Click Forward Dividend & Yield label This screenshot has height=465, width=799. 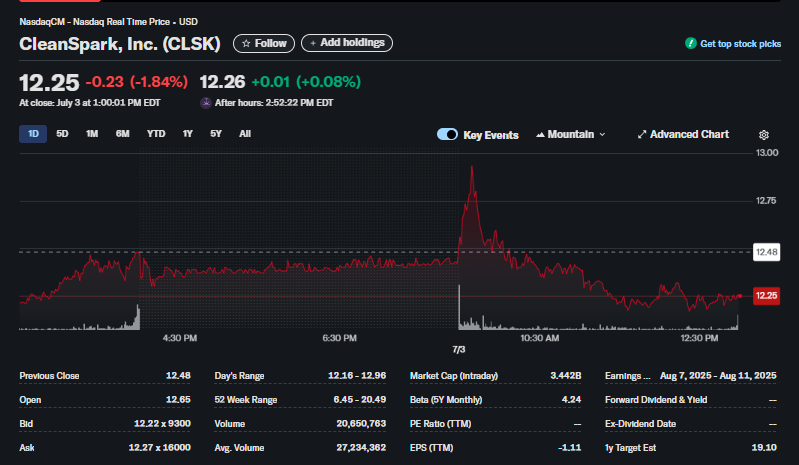coord(656,400)
